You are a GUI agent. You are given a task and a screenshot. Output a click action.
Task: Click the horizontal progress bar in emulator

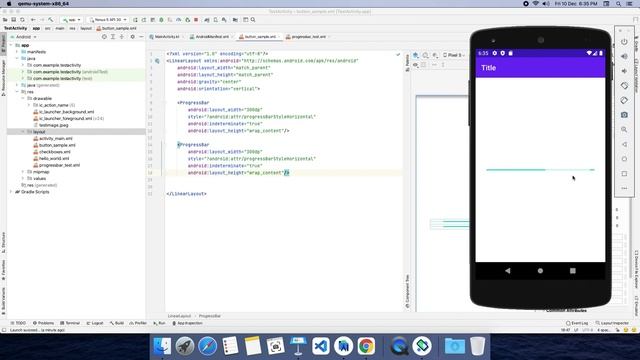point(540,170)
